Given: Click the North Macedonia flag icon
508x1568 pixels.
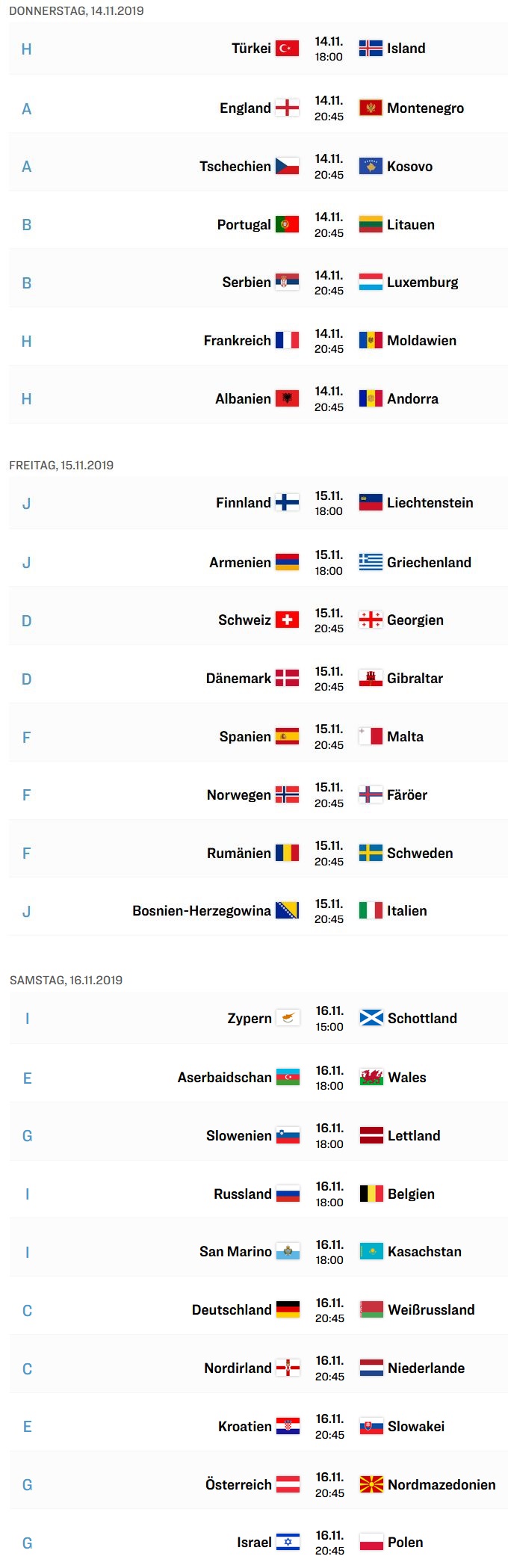Looking at the screenshot, I should click(371, 1484).
